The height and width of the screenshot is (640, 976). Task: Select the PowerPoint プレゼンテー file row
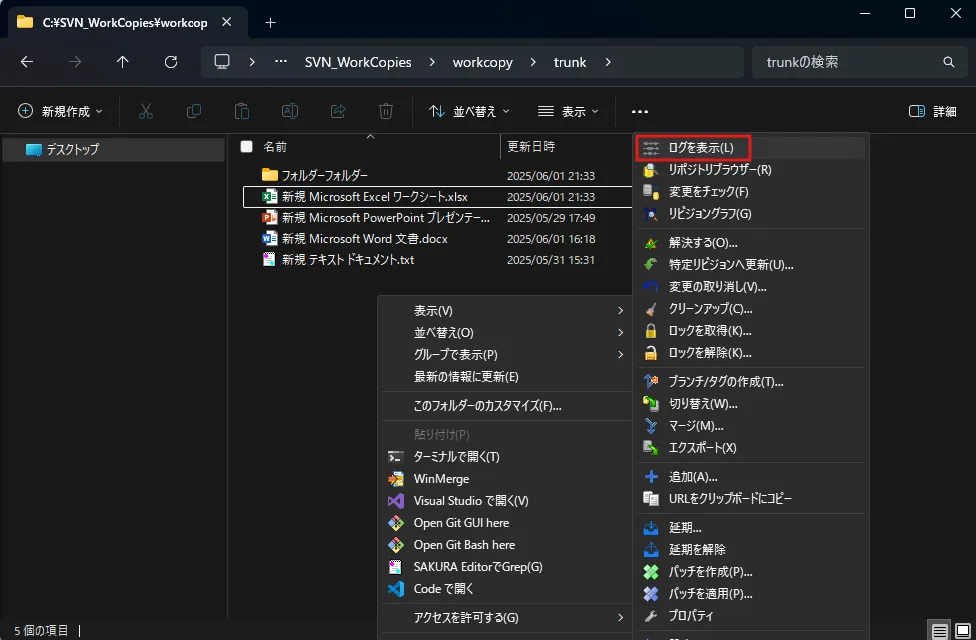point(437,218)
